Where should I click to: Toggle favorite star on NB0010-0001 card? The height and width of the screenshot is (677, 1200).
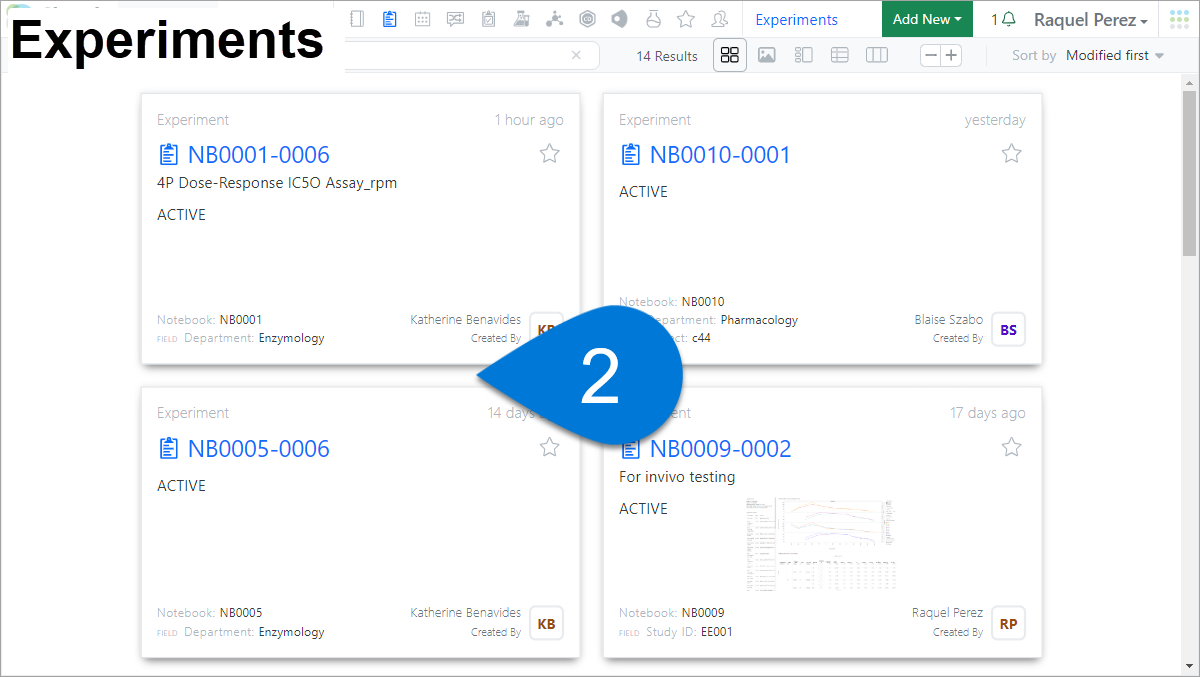point(1012,153)
